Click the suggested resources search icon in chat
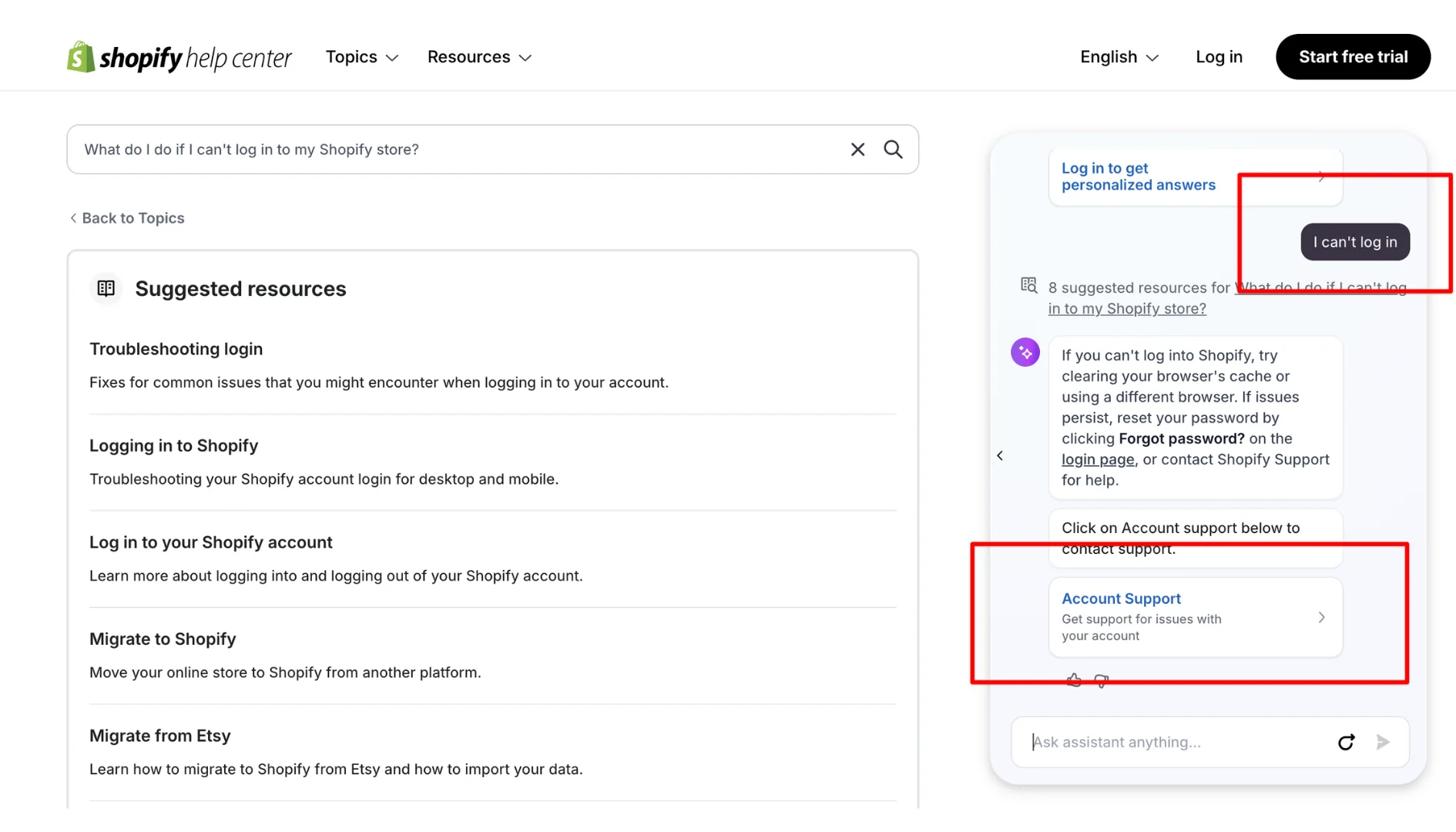The width and height of the screenshot is (1456, 832). (x=1028, y=286)
